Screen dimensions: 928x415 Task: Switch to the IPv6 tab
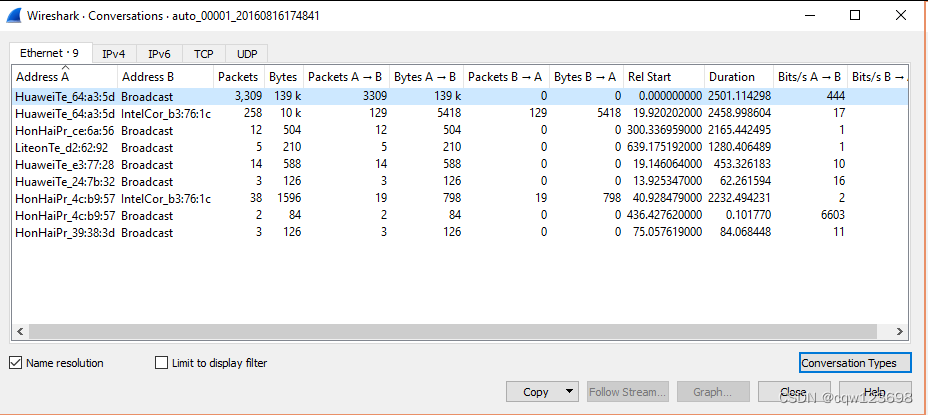(159, 54)
